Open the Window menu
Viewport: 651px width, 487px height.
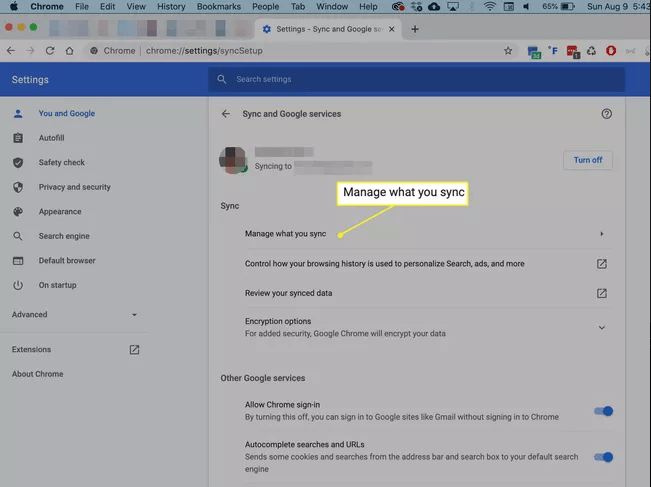pos(332,6)
